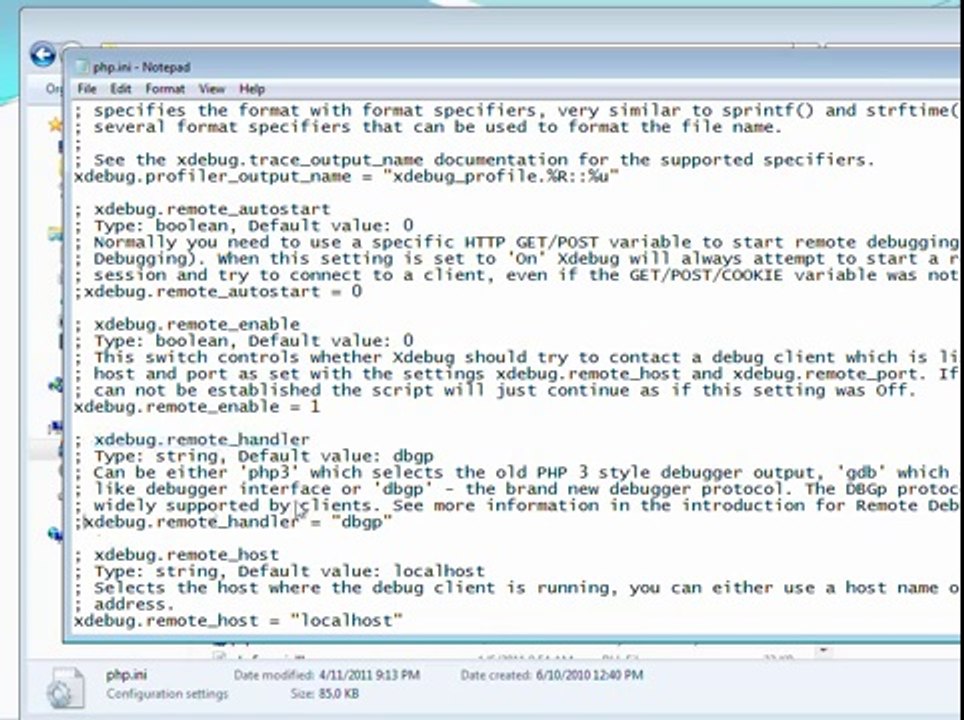Click the line ;xdebug.remote_handler = "dbgp"
964x720 pixels.
233,522
